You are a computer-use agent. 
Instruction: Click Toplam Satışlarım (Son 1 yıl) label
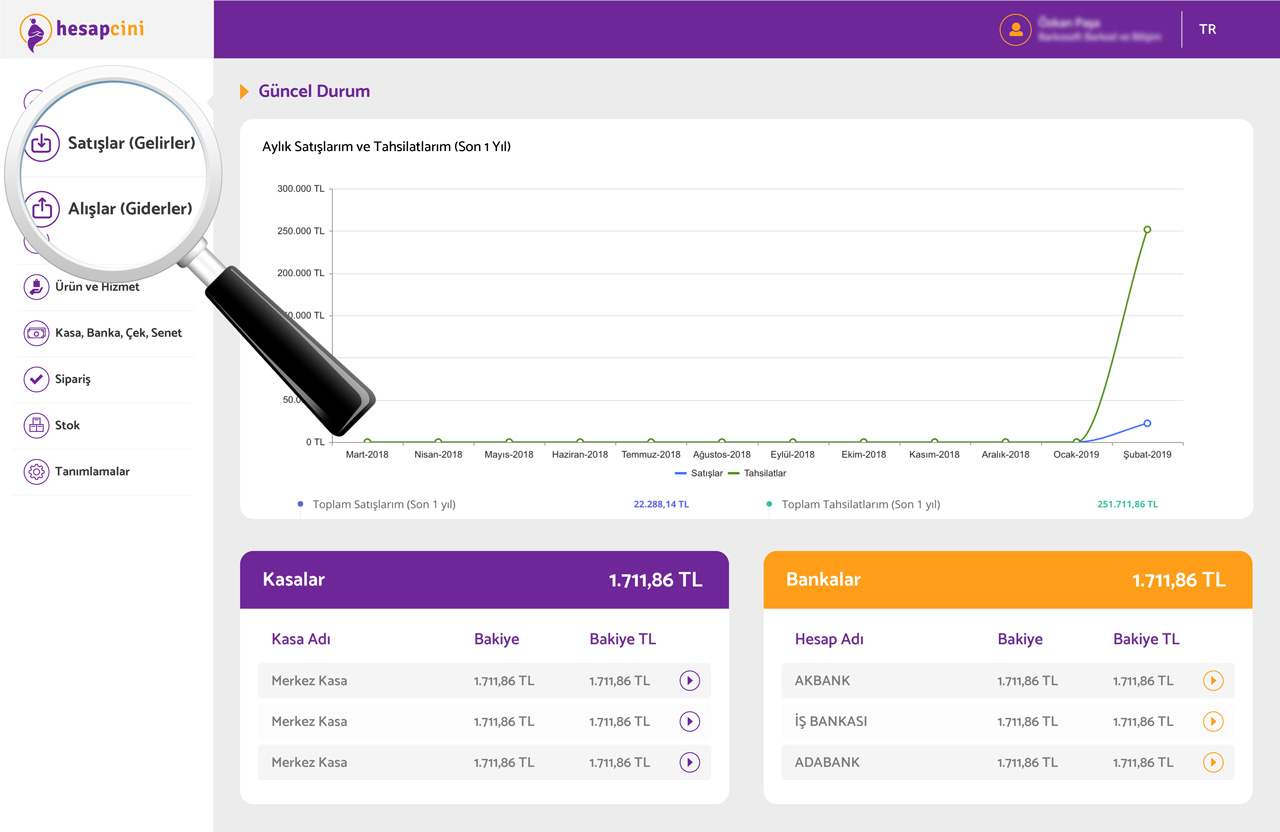[384, 504]
